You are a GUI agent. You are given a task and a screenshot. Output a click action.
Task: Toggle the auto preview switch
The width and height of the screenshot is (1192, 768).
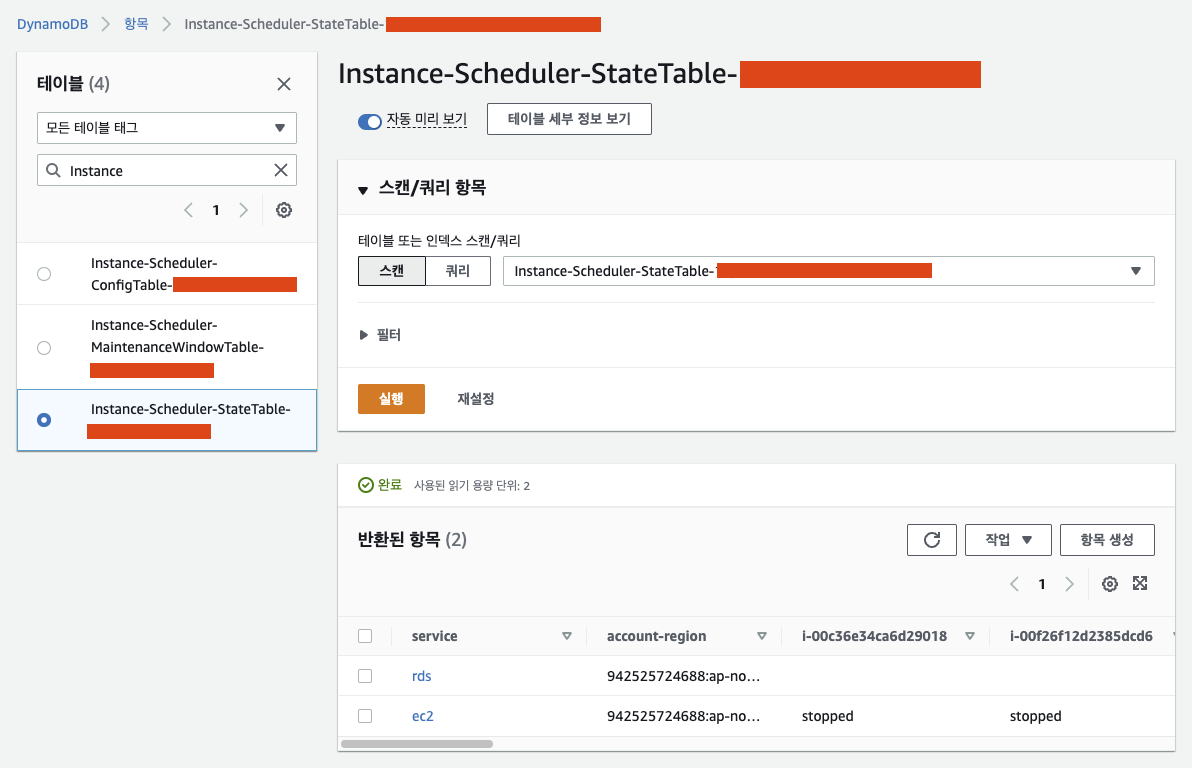369,122
